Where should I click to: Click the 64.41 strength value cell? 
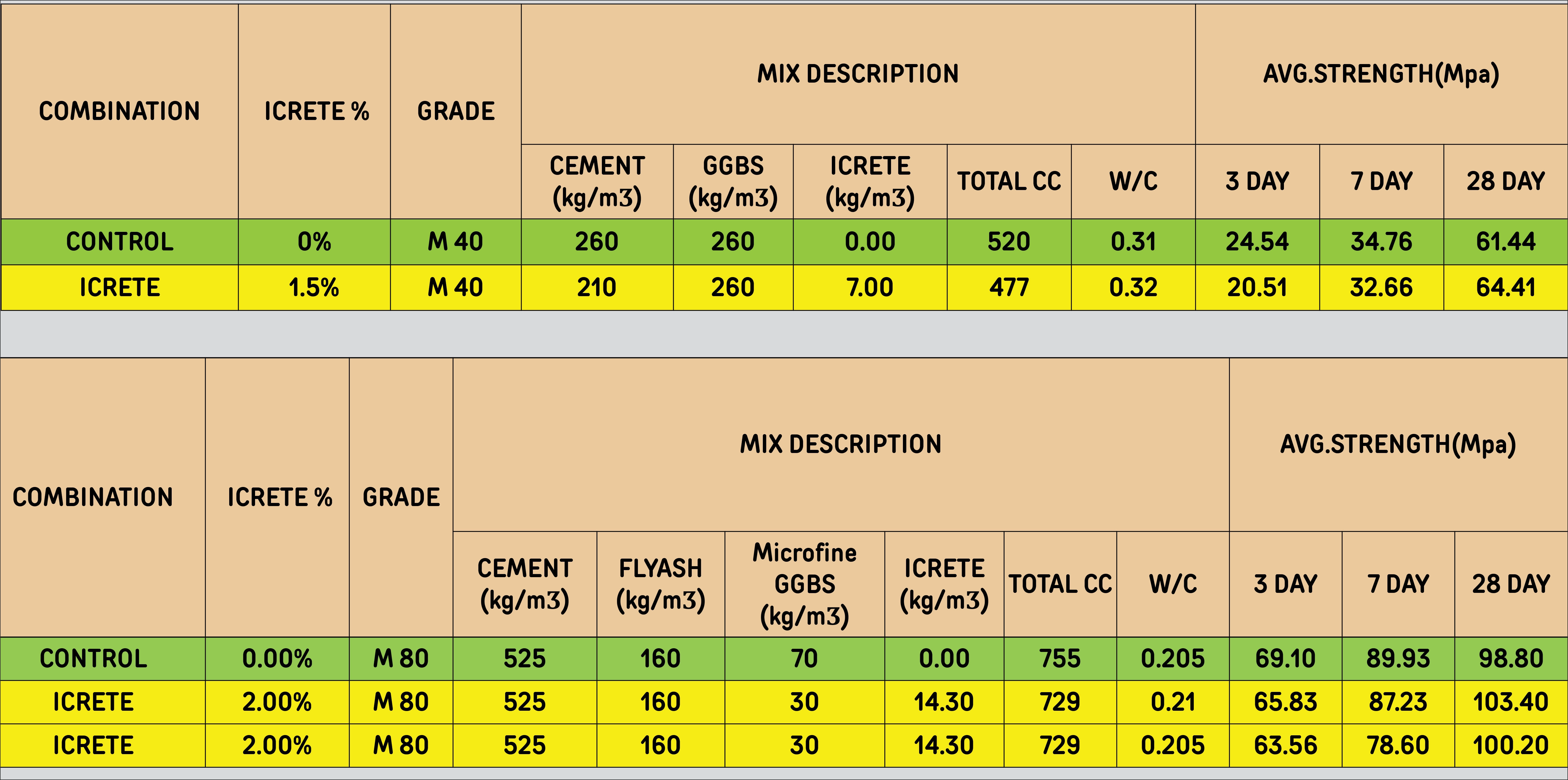click(x=1505, y=287)
